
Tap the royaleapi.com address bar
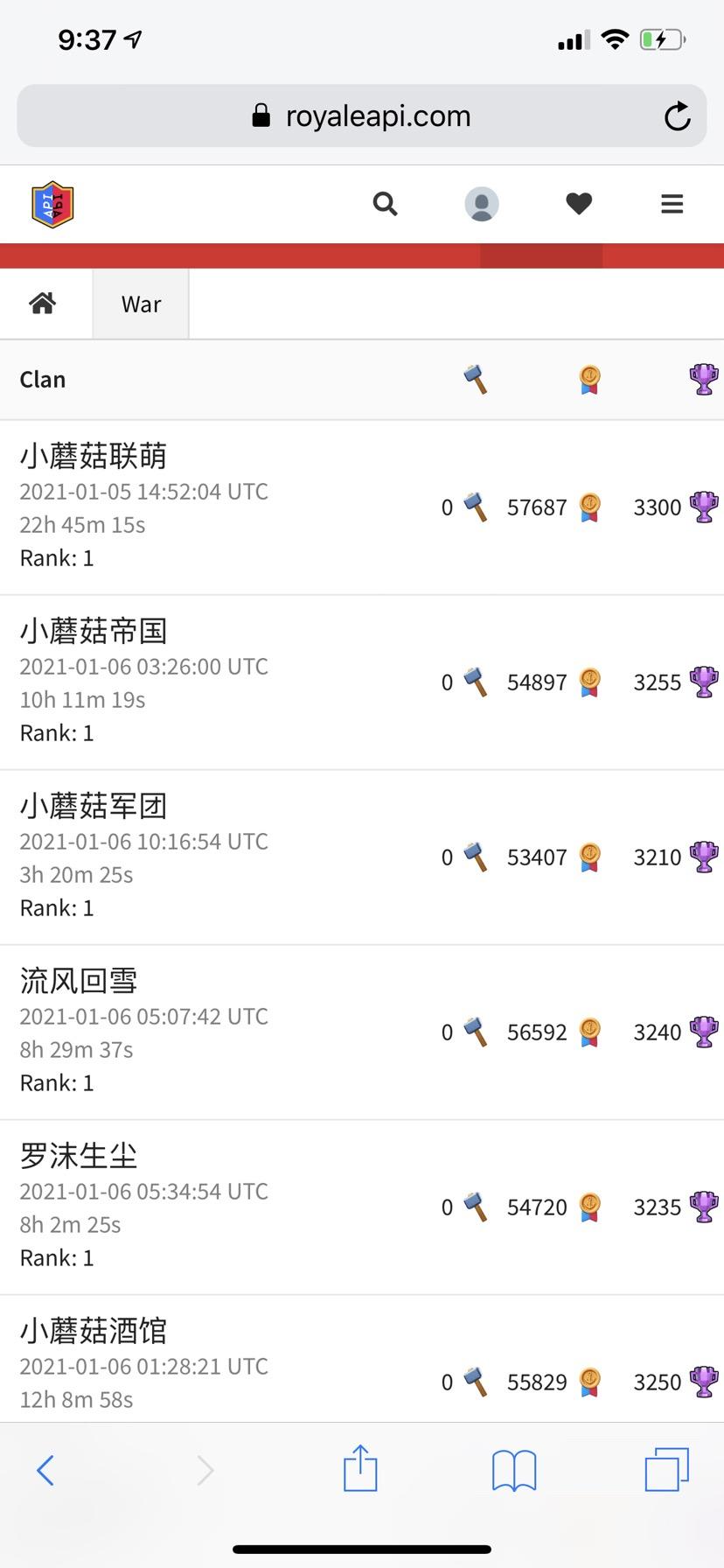coord(362,116)
